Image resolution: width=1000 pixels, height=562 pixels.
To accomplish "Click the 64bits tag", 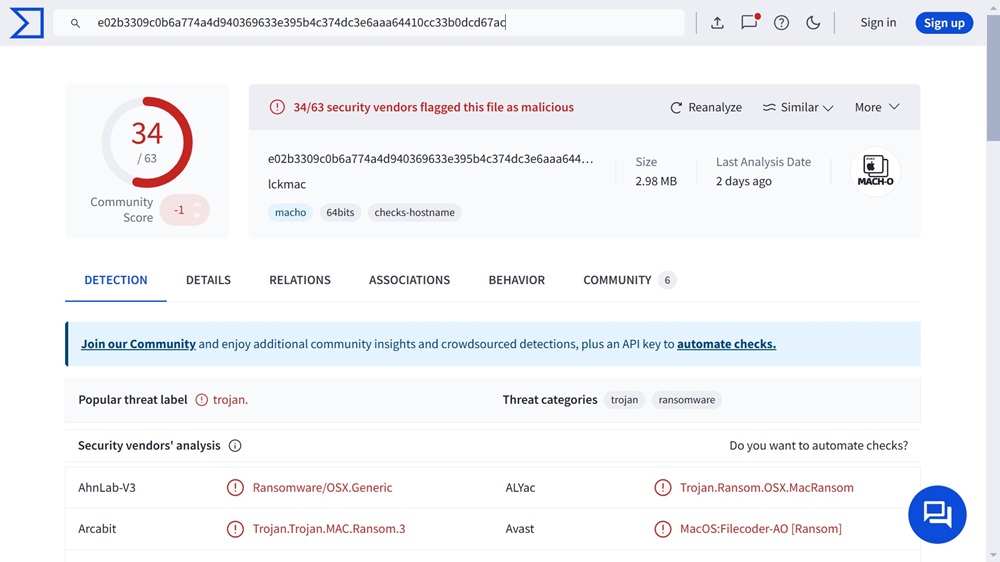I will [340, 212].
